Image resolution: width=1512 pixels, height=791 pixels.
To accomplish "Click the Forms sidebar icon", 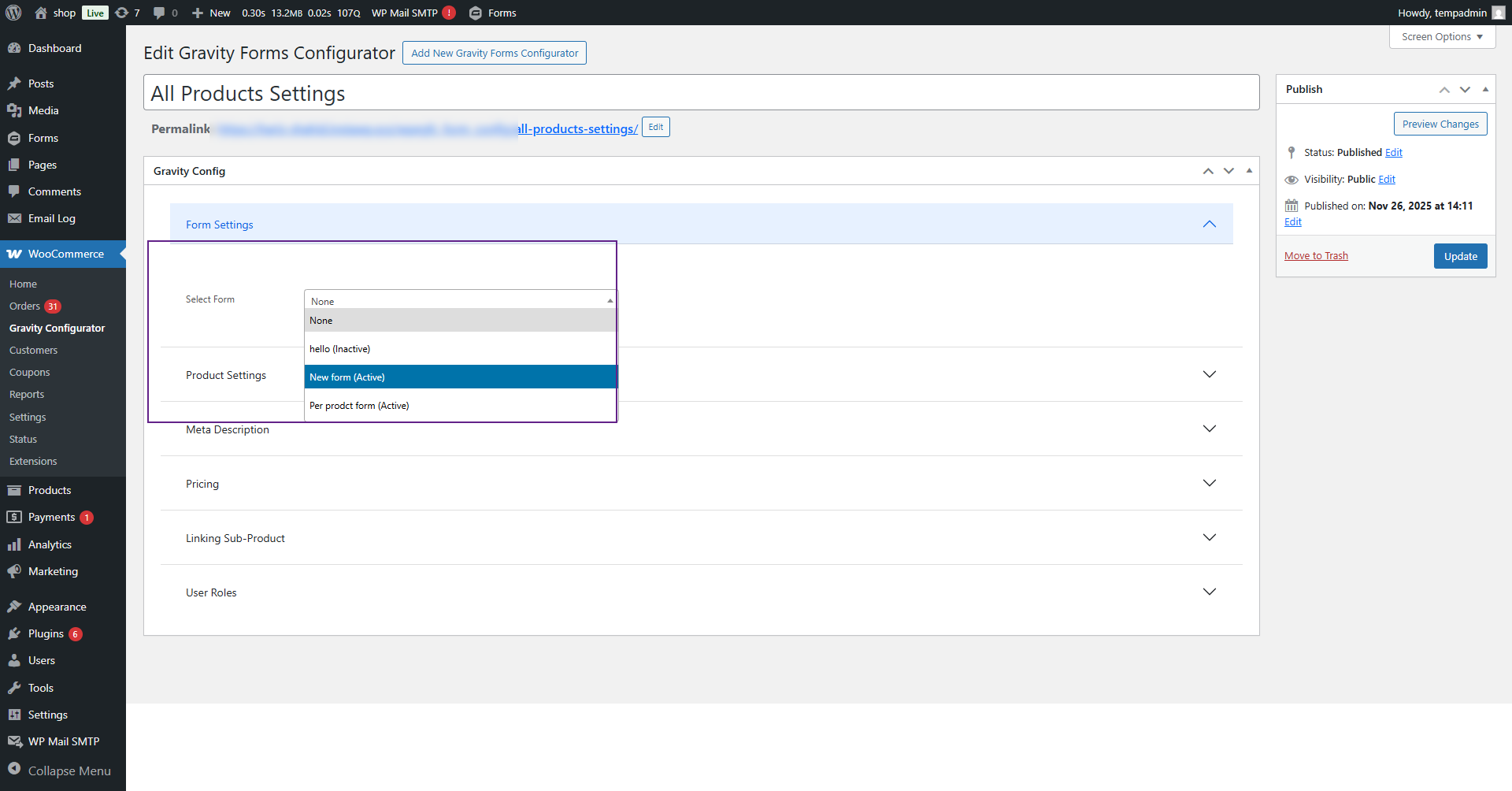I will tap(14, 138).
